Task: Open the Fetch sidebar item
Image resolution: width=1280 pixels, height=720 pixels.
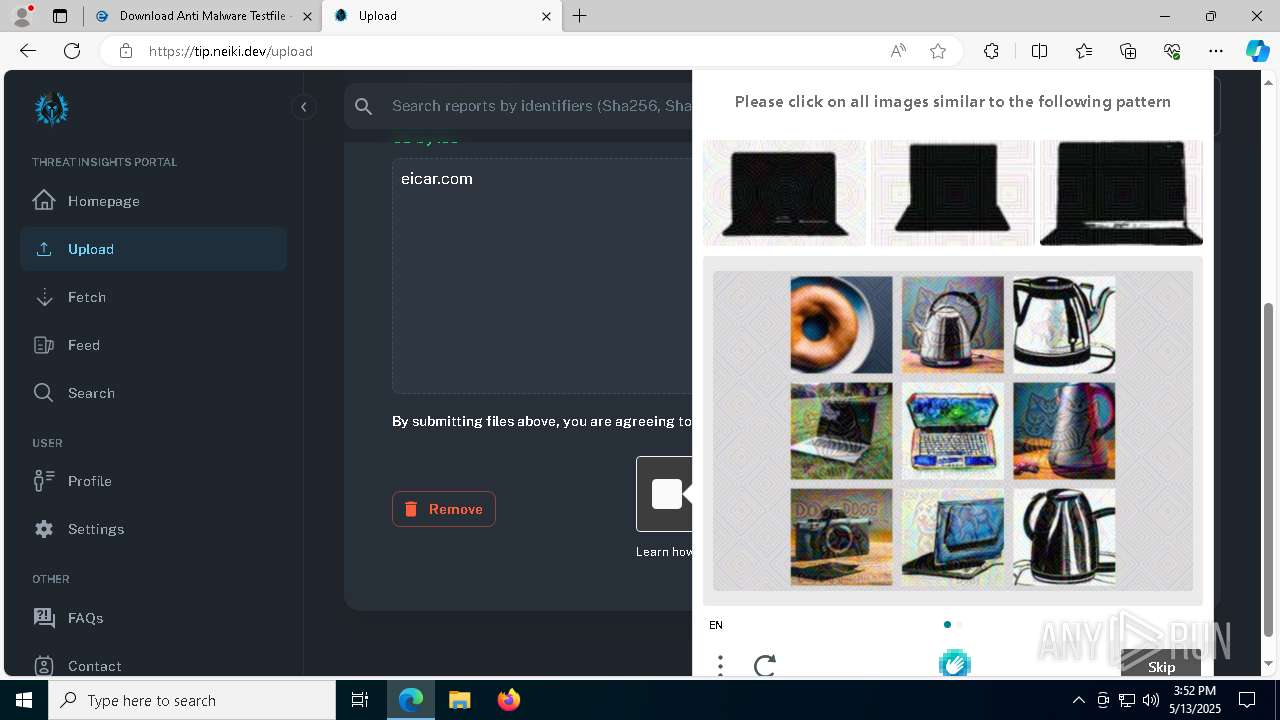Action: (153, 297)
